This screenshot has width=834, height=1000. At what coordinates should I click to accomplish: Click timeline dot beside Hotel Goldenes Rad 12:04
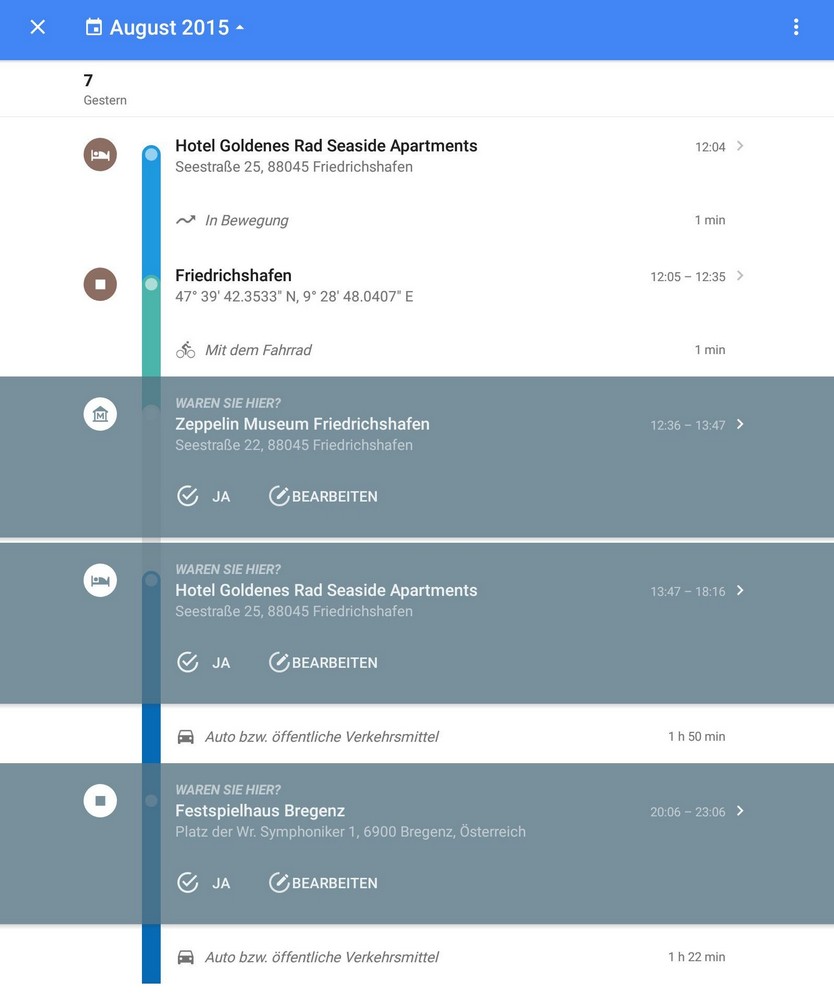(x=151, y=154)
